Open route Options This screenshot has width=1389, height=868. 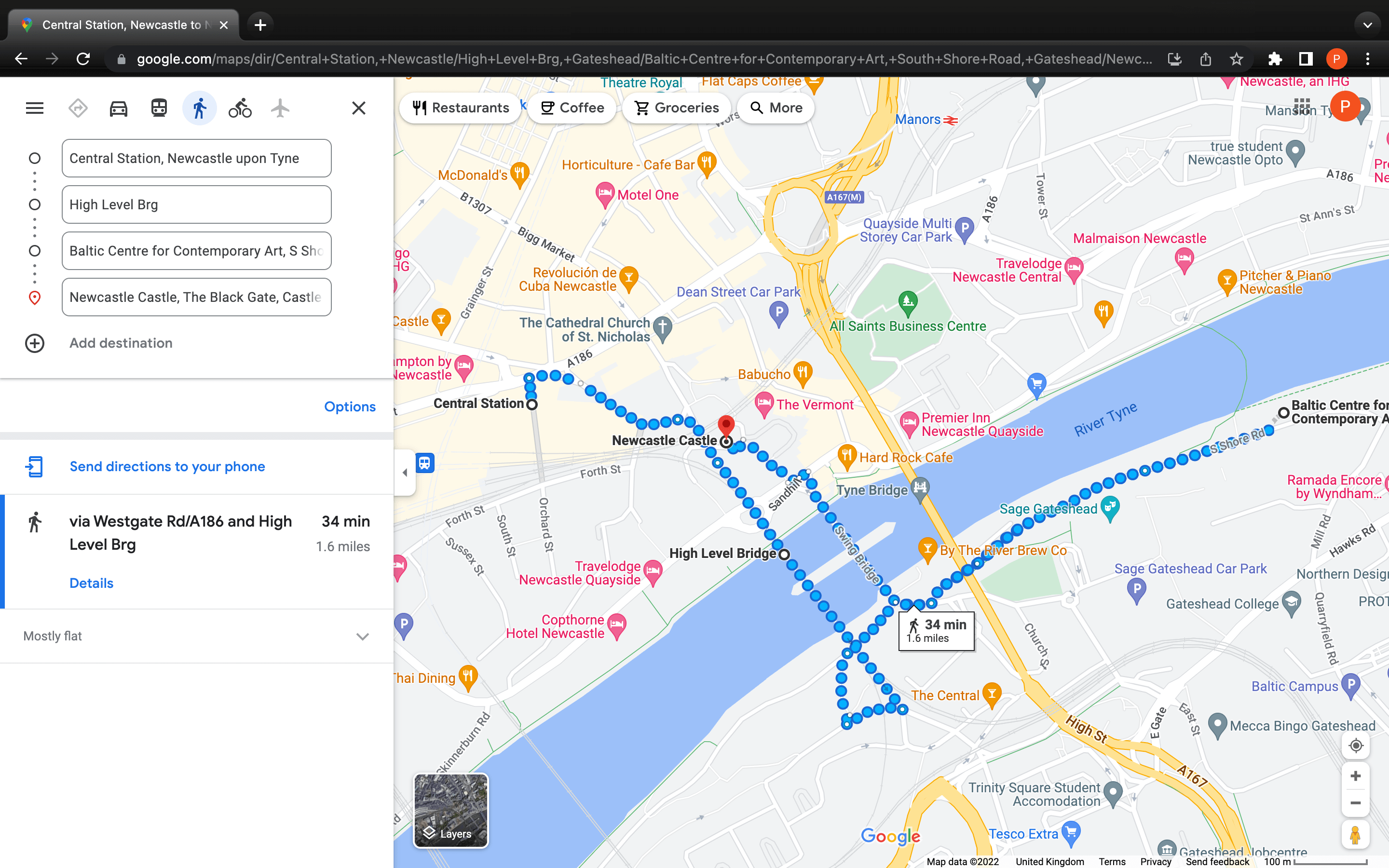point(350,407)
